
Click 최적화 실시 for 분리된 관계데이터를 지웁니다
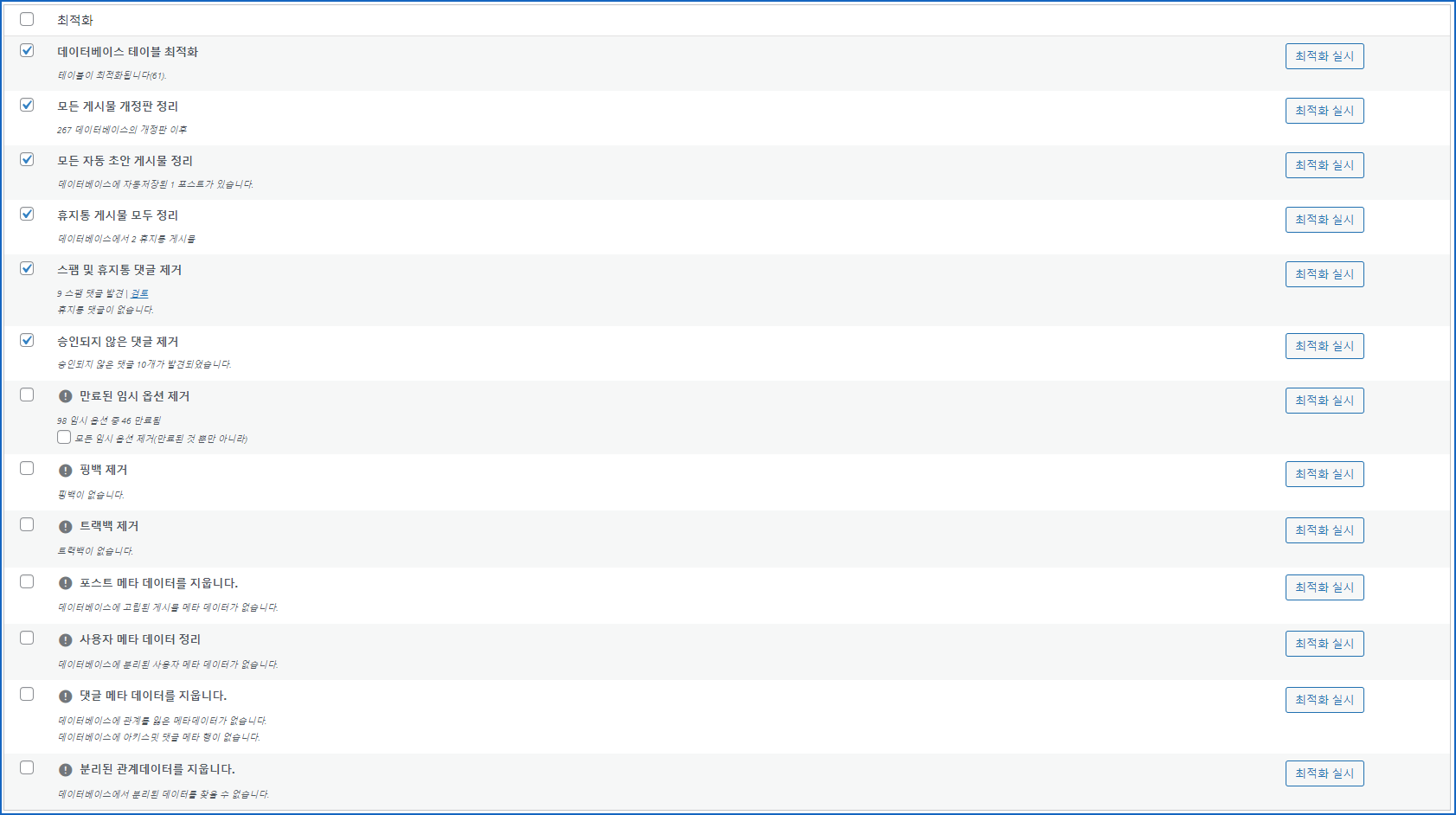click(x=1324, y=773)
